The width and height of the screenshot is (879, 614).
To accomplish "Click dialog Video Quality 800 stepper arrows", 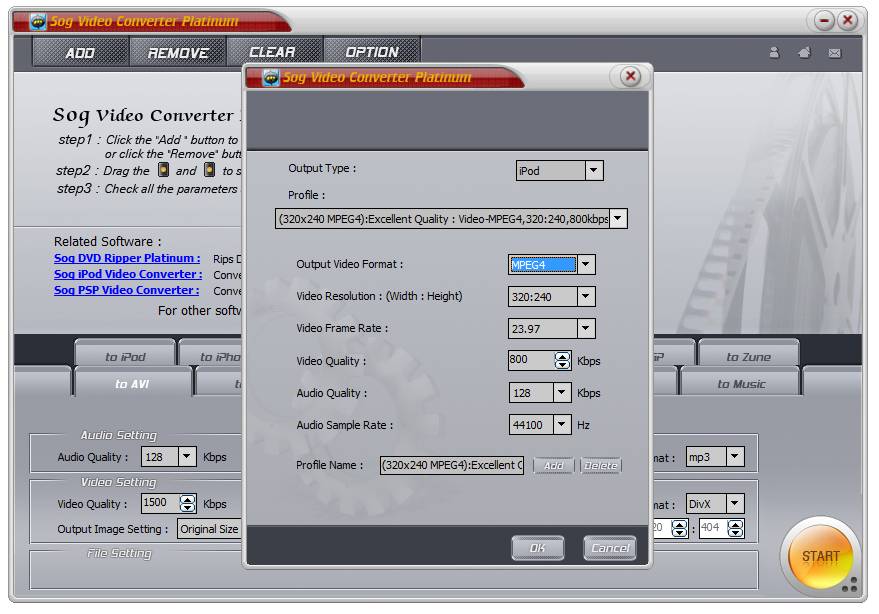I will click(x=562, y=360).
